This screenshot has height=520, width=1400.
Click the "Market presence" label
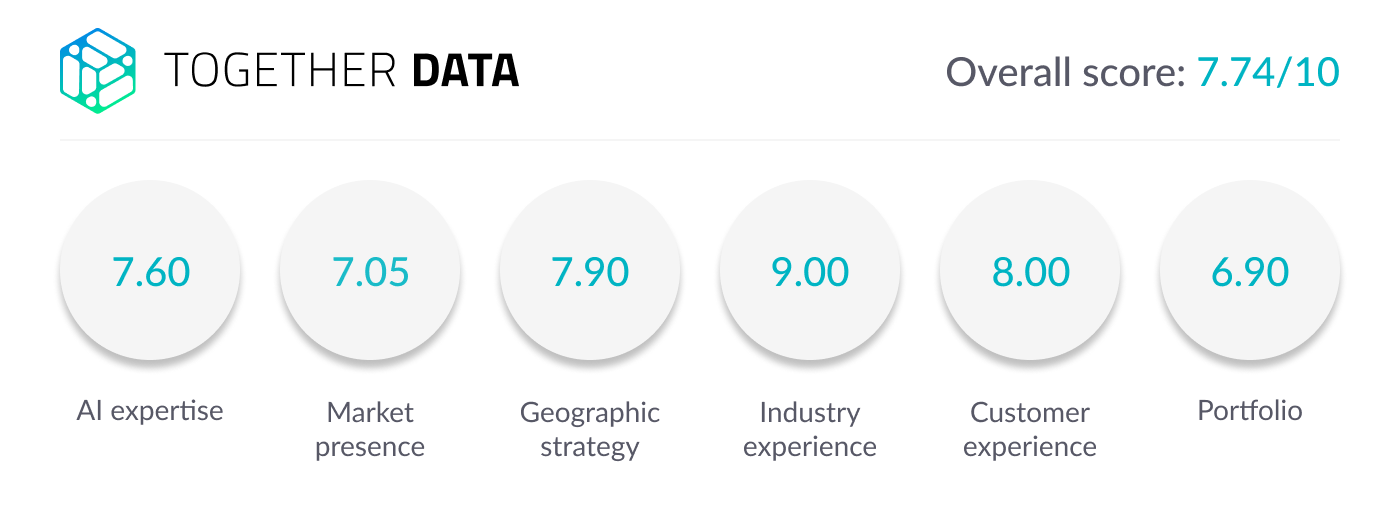[x=370, y=429]
